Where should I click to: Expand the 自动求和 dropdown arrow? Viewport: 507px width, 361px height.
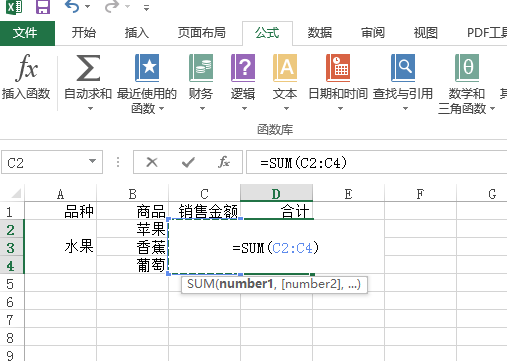[x=90, y=109]
